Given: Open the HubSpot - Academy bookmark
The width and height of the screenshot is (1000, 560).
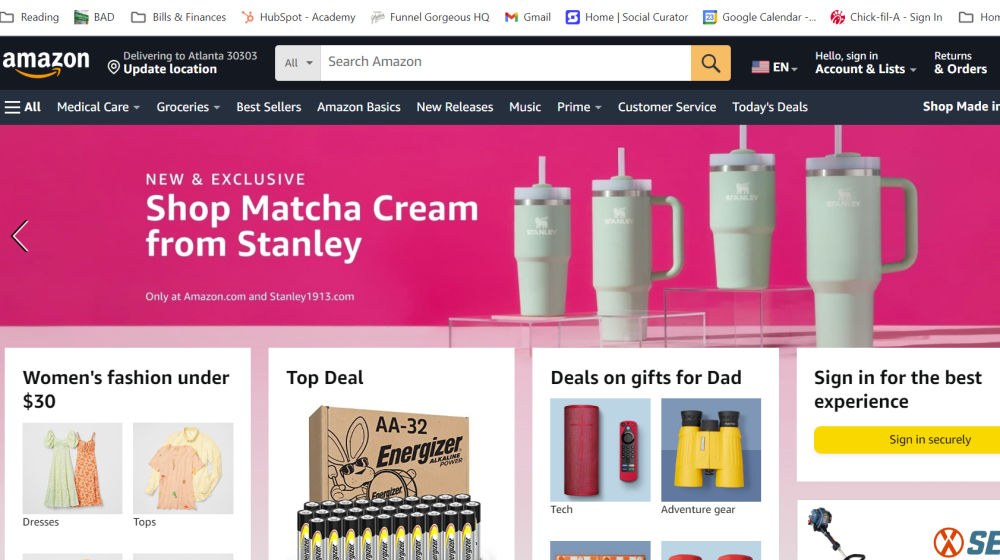Looking at the screenshot, I should coord(298,17).
